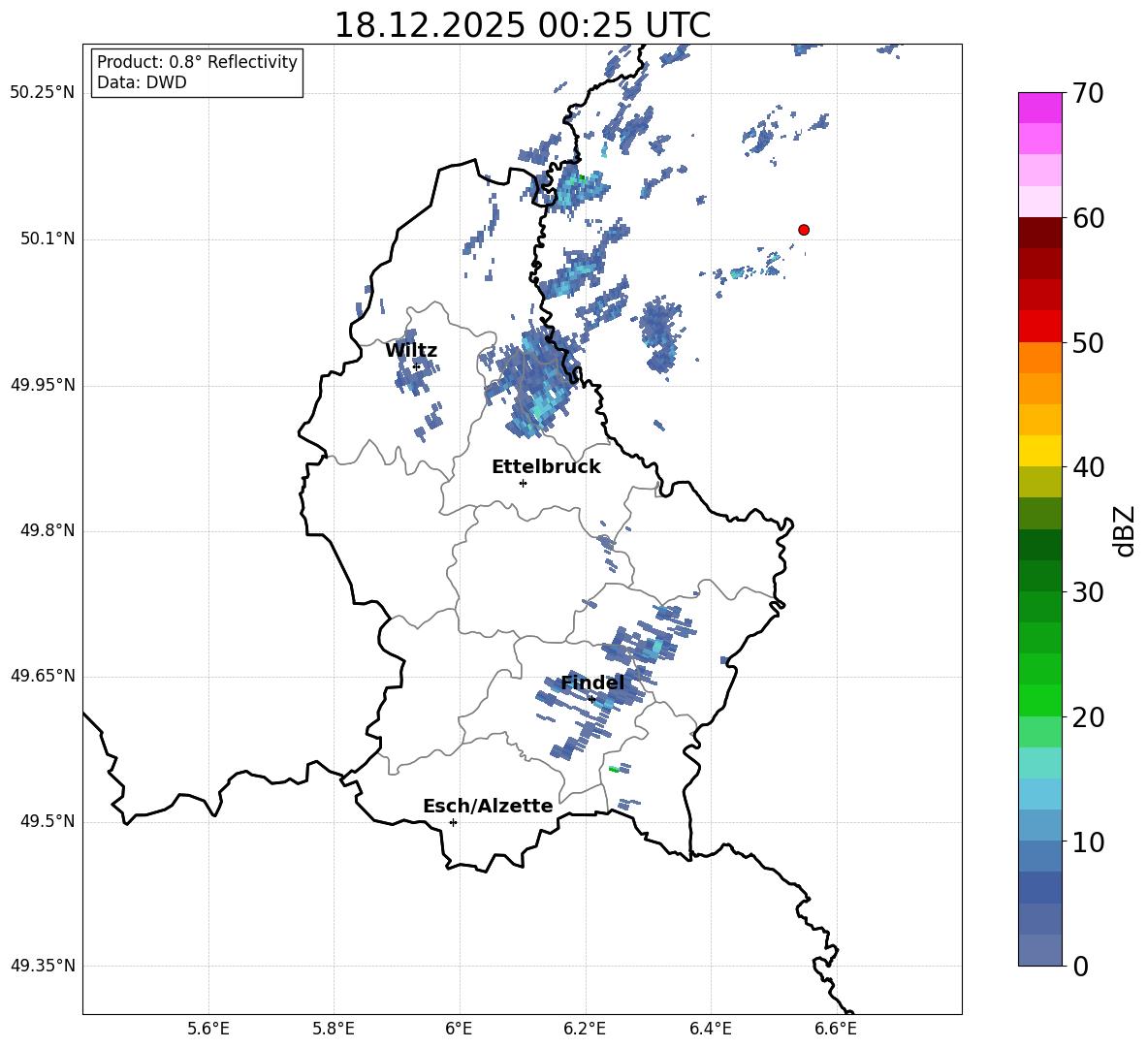Click the red radar site marker dot
Viewport: 1148px width, 1048px height.
803,230
